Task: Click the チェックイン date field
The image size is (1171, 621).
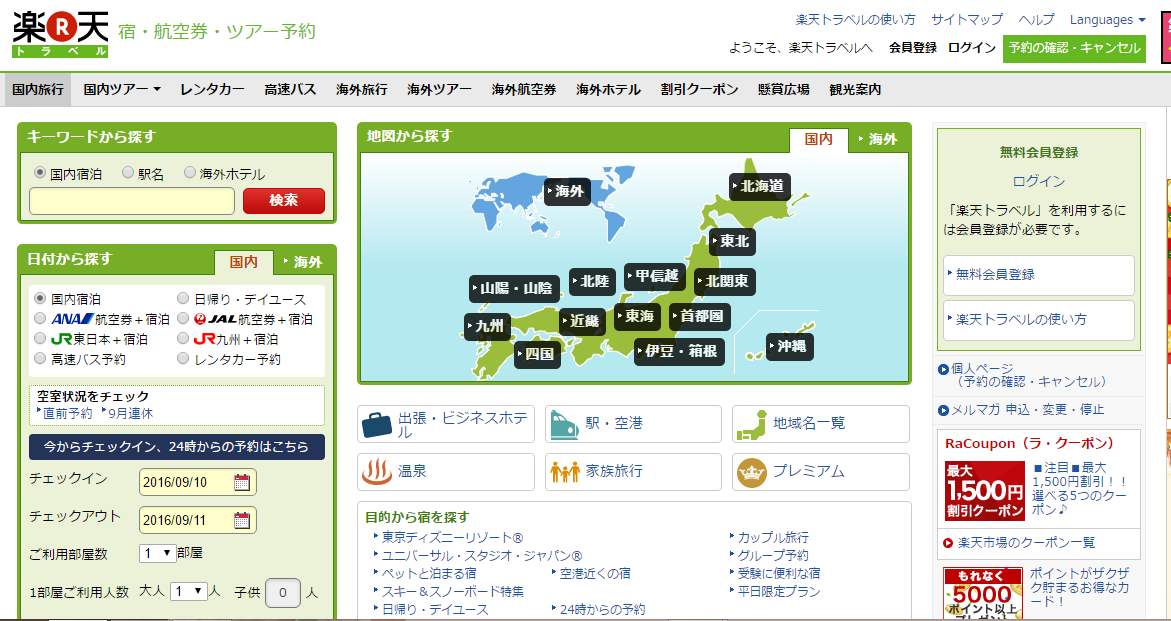Action: pos(198,482)
